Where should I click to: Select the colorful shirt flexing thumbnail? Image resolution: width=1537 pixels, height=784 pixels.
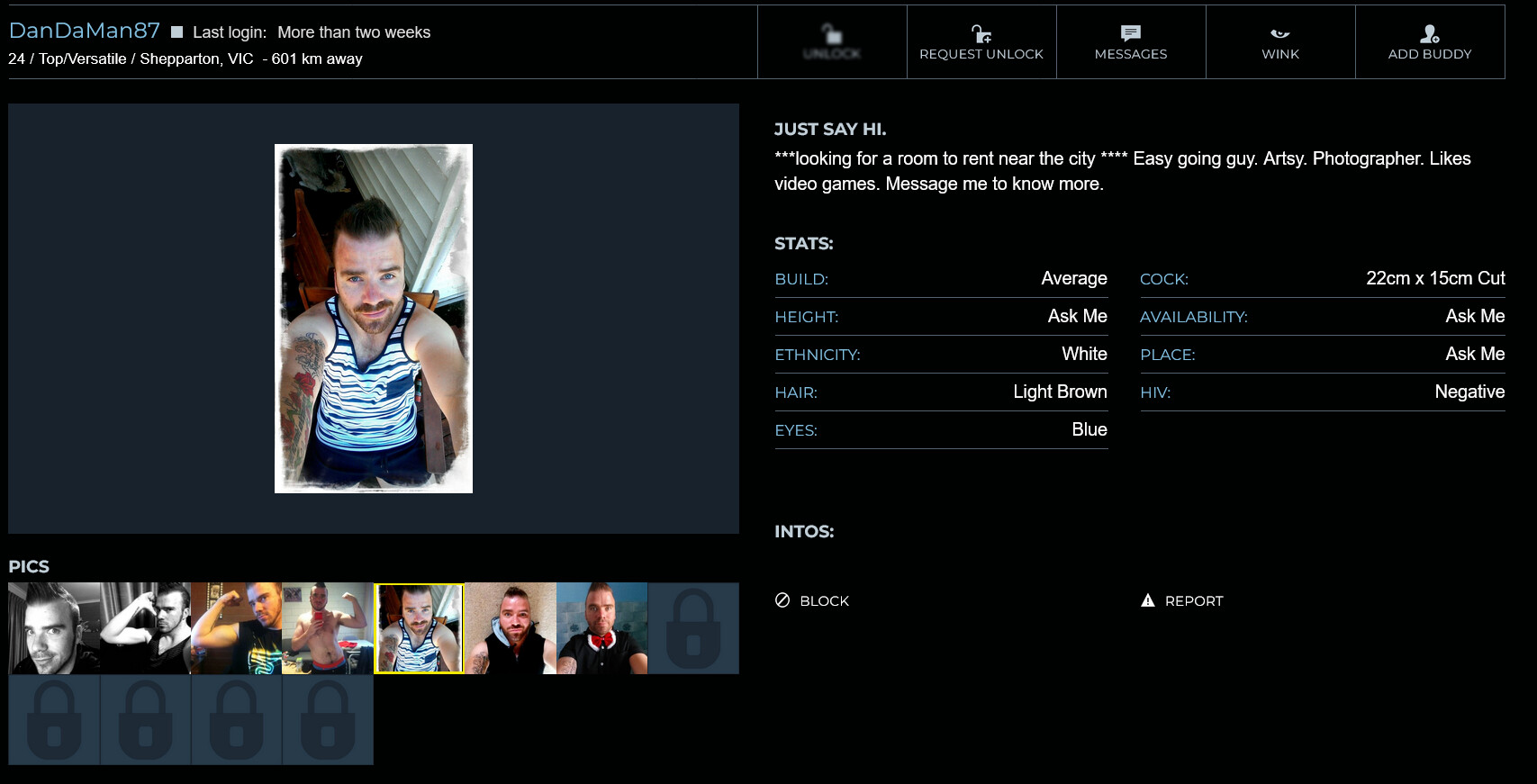pos(236,628)
